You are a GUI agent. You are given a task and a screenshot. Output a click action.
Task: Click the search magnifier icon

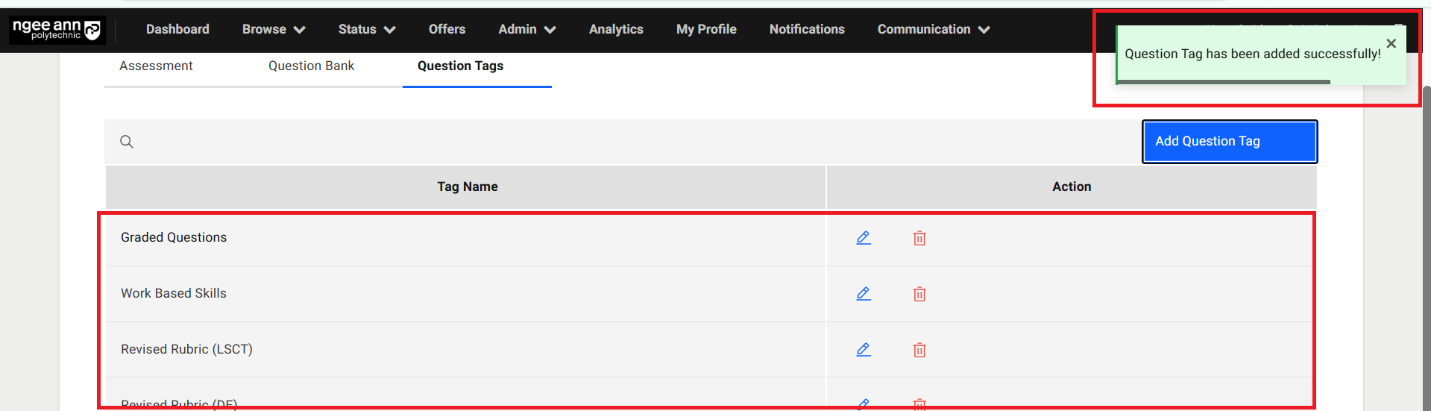point(127,142)
